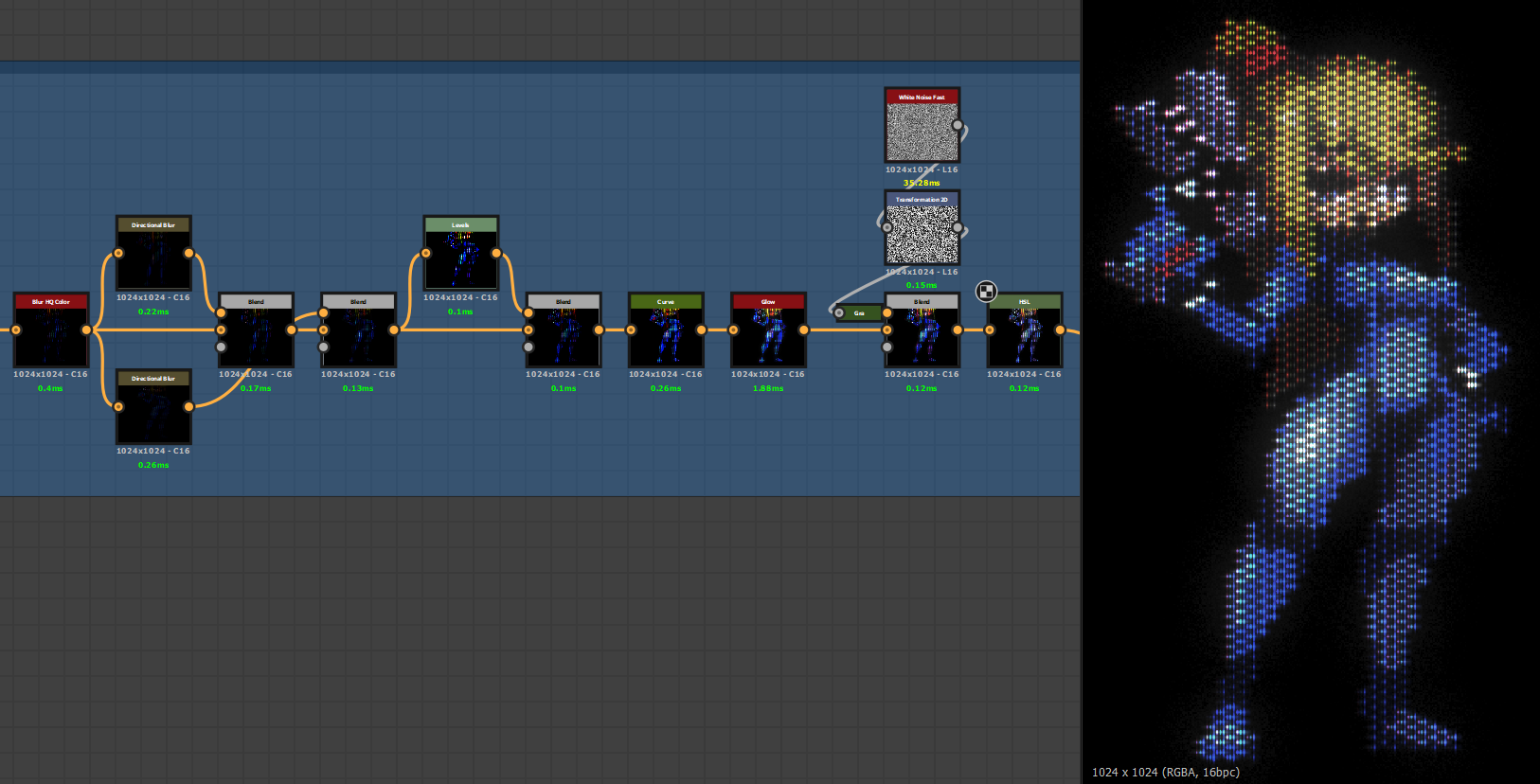Click the "0.13ms" timing label
The image size is (1540, 784).
[x=358, y=388]
